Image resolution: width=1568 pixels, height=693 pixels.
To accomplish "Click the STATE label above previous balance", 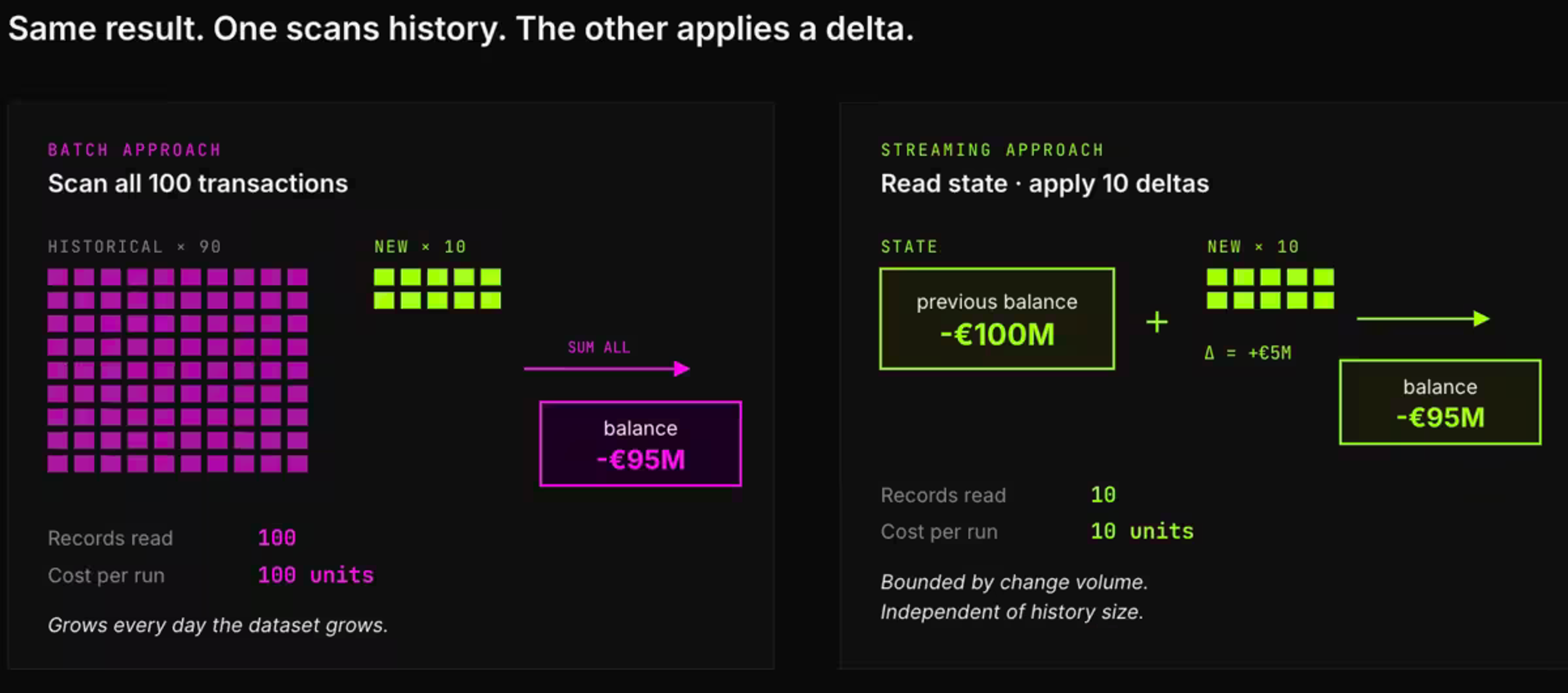I will pos(909,247).
